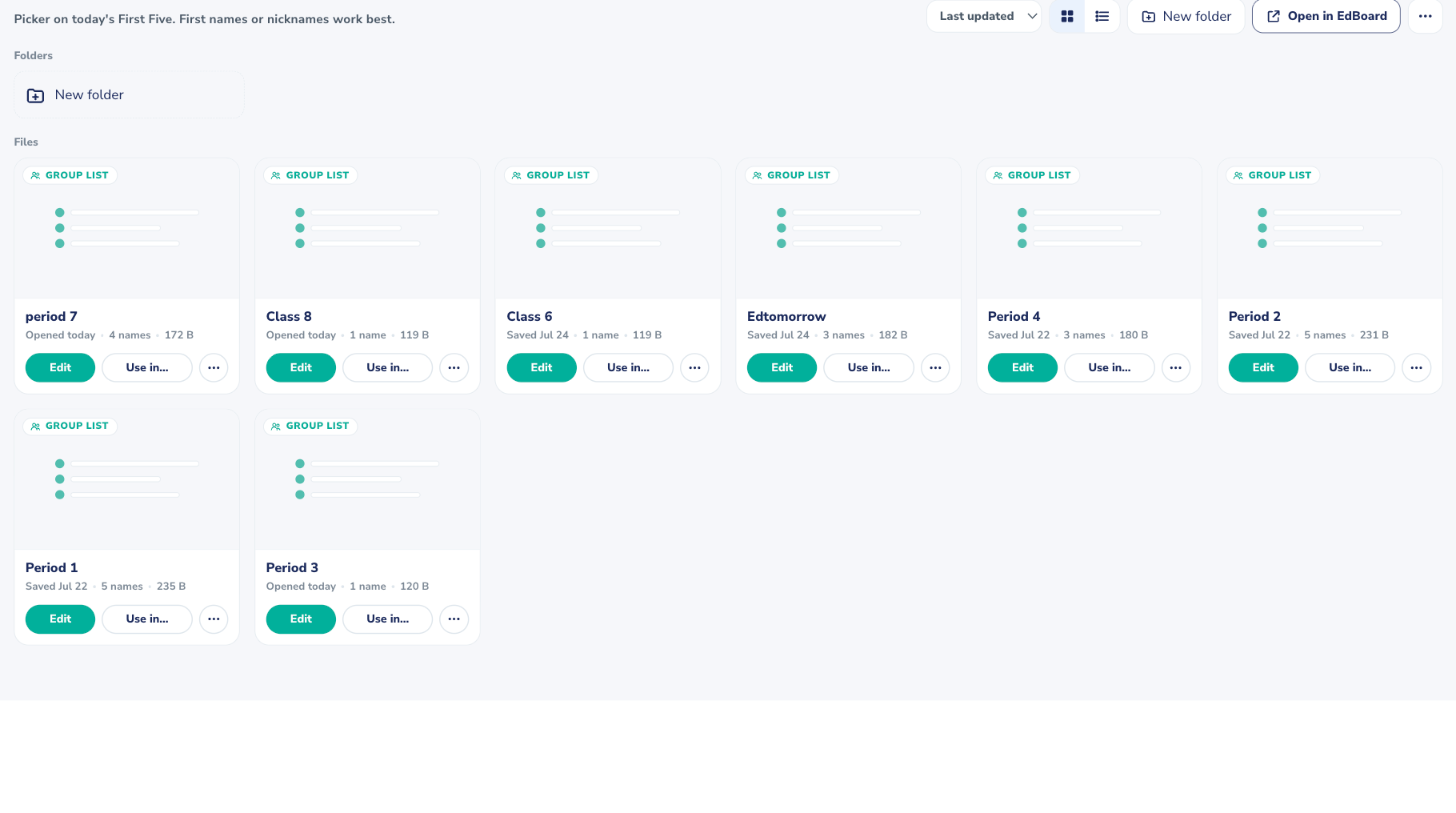Open Use in menu for Period 4
This screenshot has width=1456, height=813.
tap(1110, 368)
